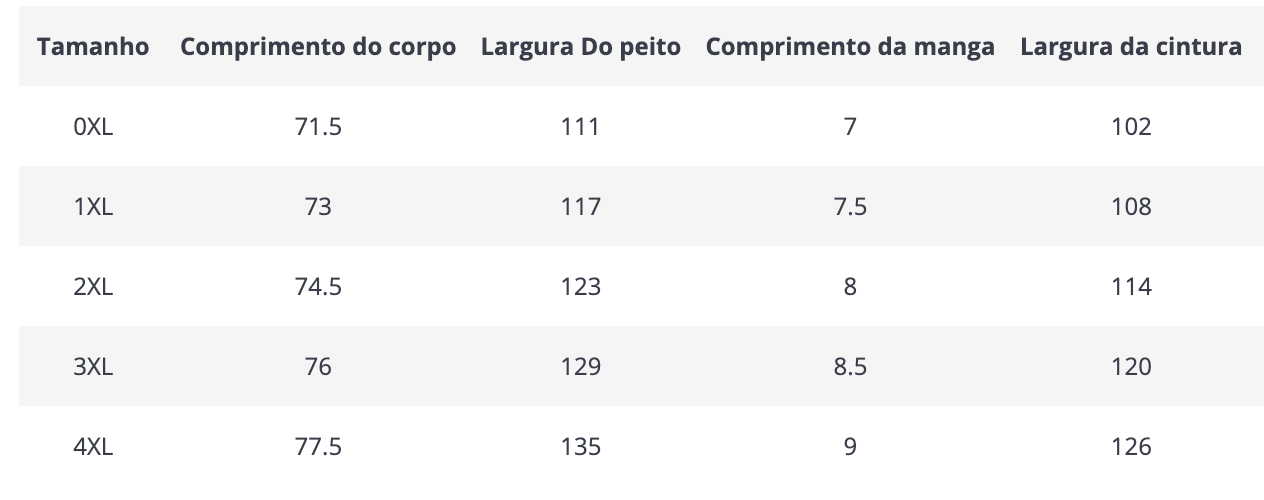Select the 2XL size cell

pyautogui.click(x=93, y=287)
